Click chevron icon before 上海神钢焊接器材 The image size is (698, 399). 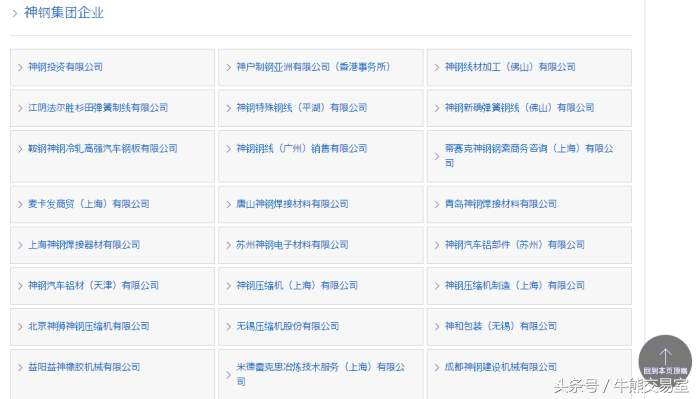20,245
